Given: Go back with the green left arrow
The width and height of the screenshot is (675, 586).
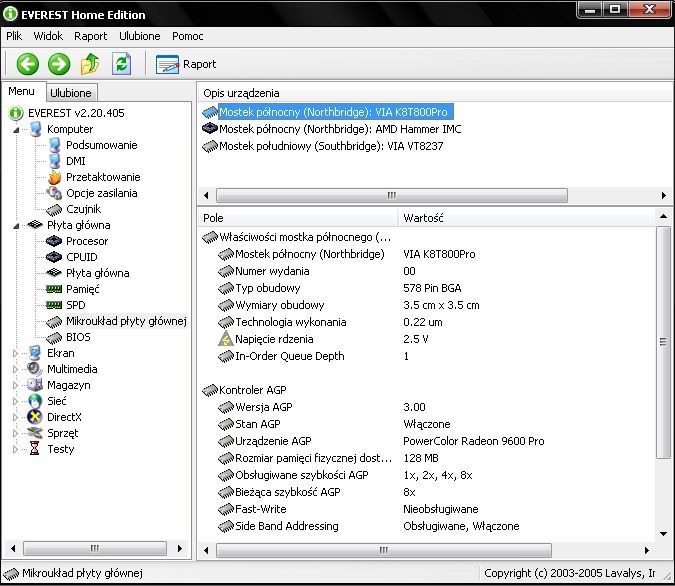Looking at the screenshot, I should [28, 64].
